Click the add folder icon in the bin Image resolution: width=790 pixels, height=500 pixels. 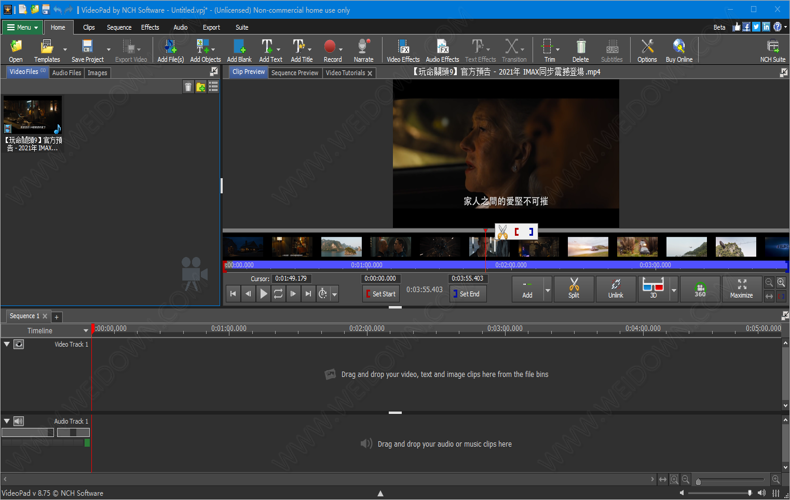pos(201,87)
